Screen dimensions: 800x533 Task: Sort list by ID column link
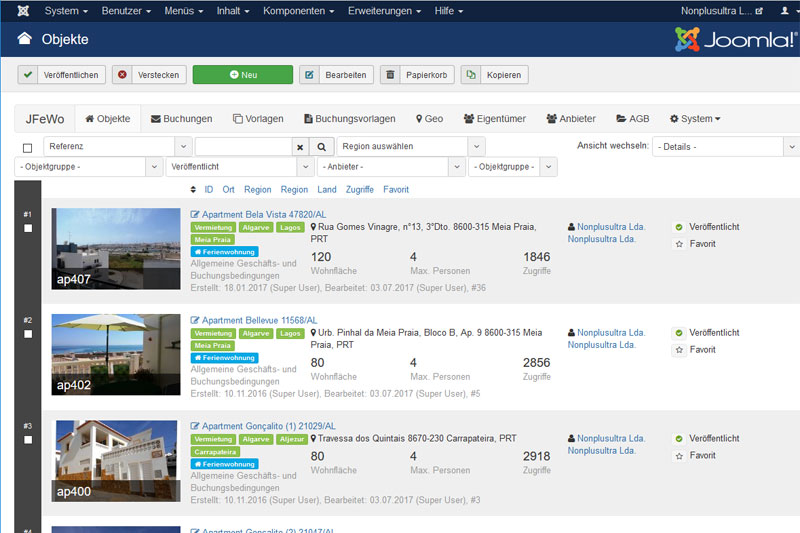209,189
